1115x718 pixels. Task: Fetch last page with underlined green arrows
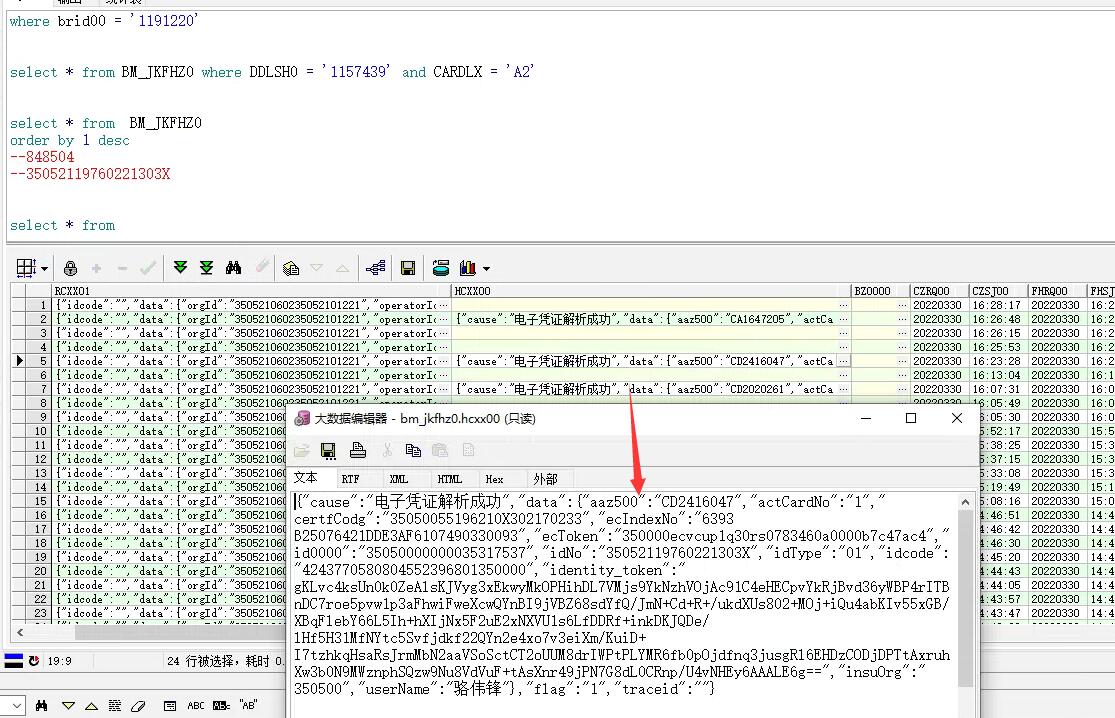click(206, 267)
